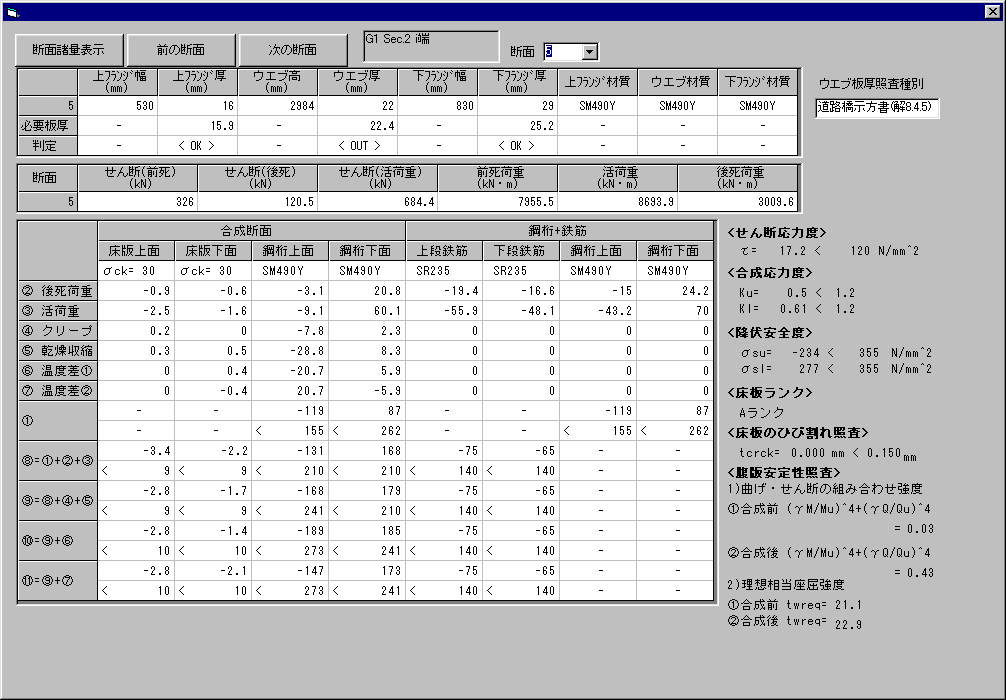Advance to next section with 次の断面
1006x700 pixels.
(292, 49)
